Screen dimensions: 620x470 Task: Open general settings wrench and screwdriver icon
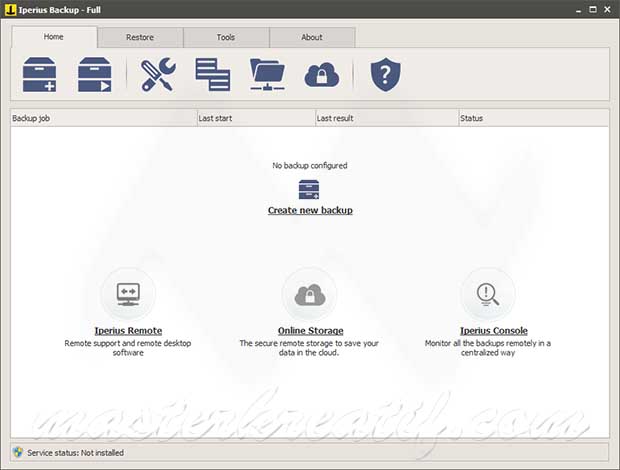[158, 74]
